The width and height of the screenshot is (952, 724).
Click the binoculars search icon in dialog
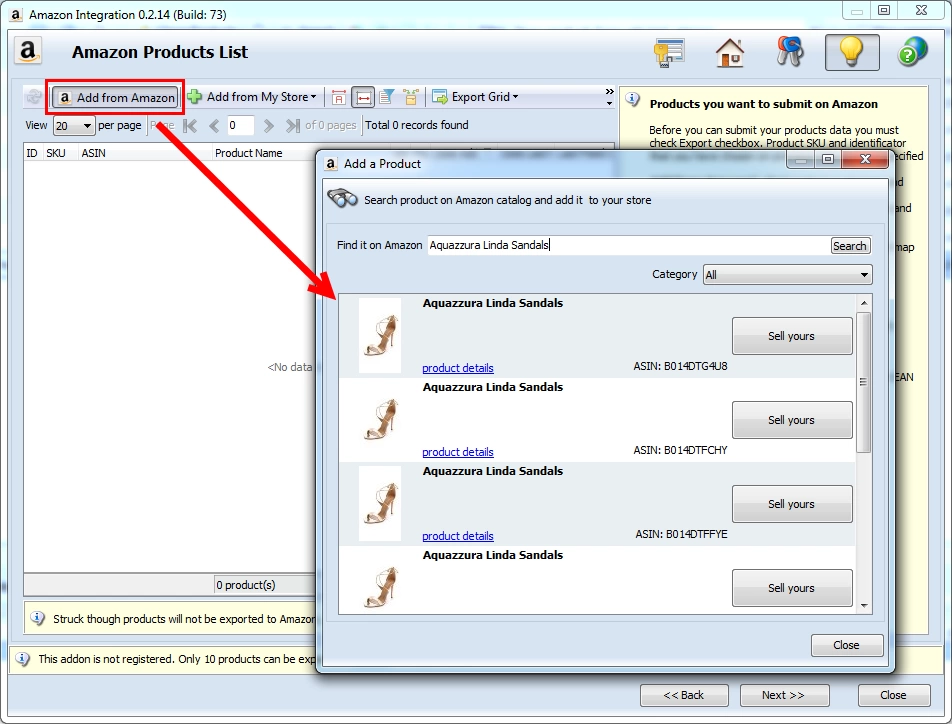pyautogui.click(x=342, y=198)
